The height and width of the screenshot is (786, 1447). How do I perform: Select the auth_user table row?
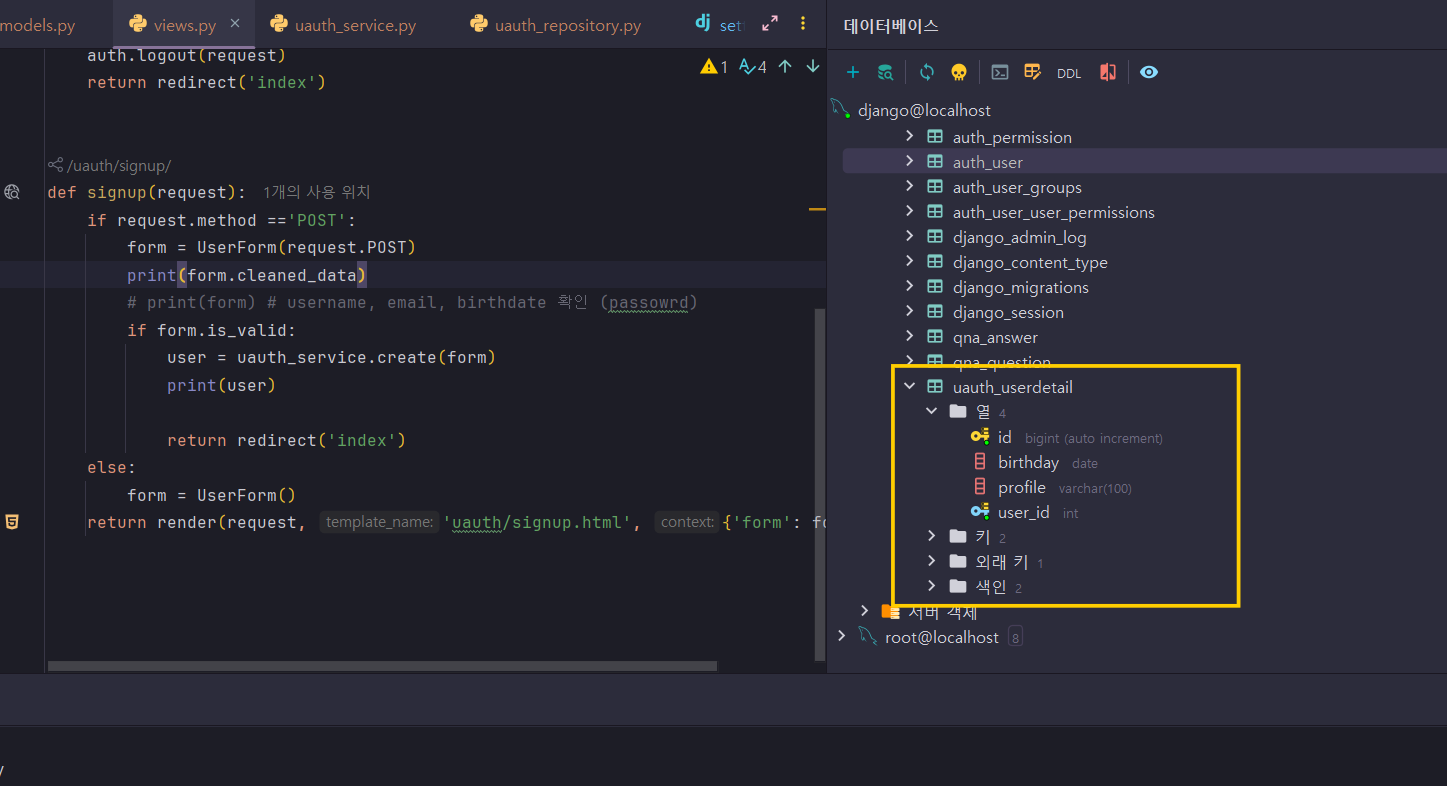click(1144, 162)
